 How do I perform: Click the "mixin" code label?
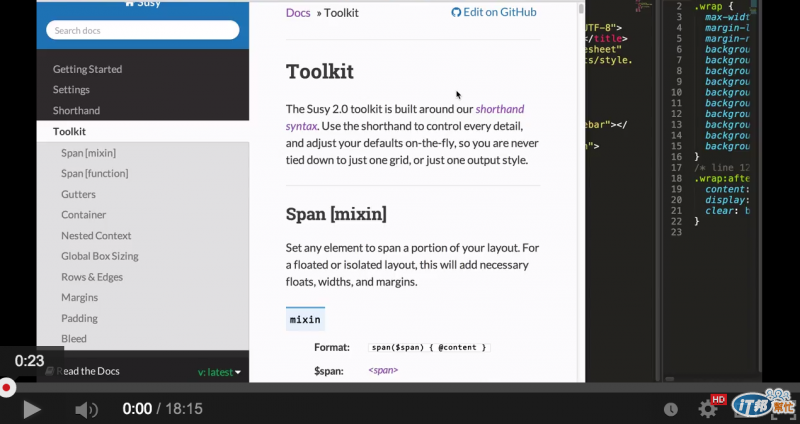[305, 319]
